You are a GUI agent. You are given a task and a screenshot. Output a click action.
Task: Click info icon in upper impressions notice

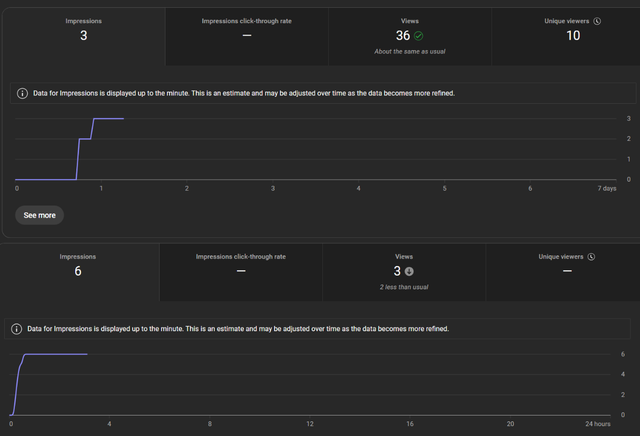(x=22, y=93)
